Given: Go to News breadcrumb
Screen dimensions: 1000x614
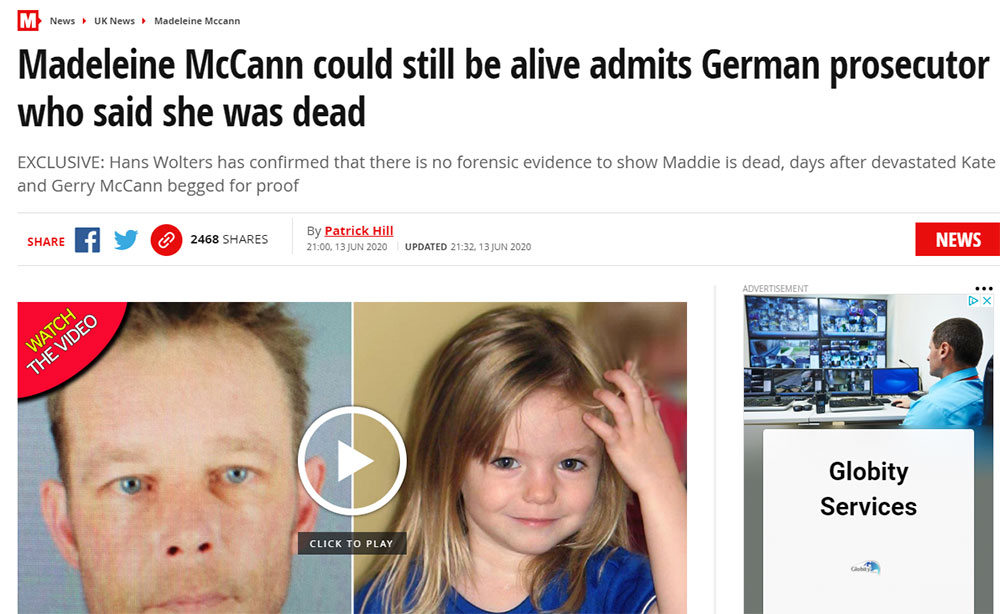Looking at the screenshot, I should 62,20.
